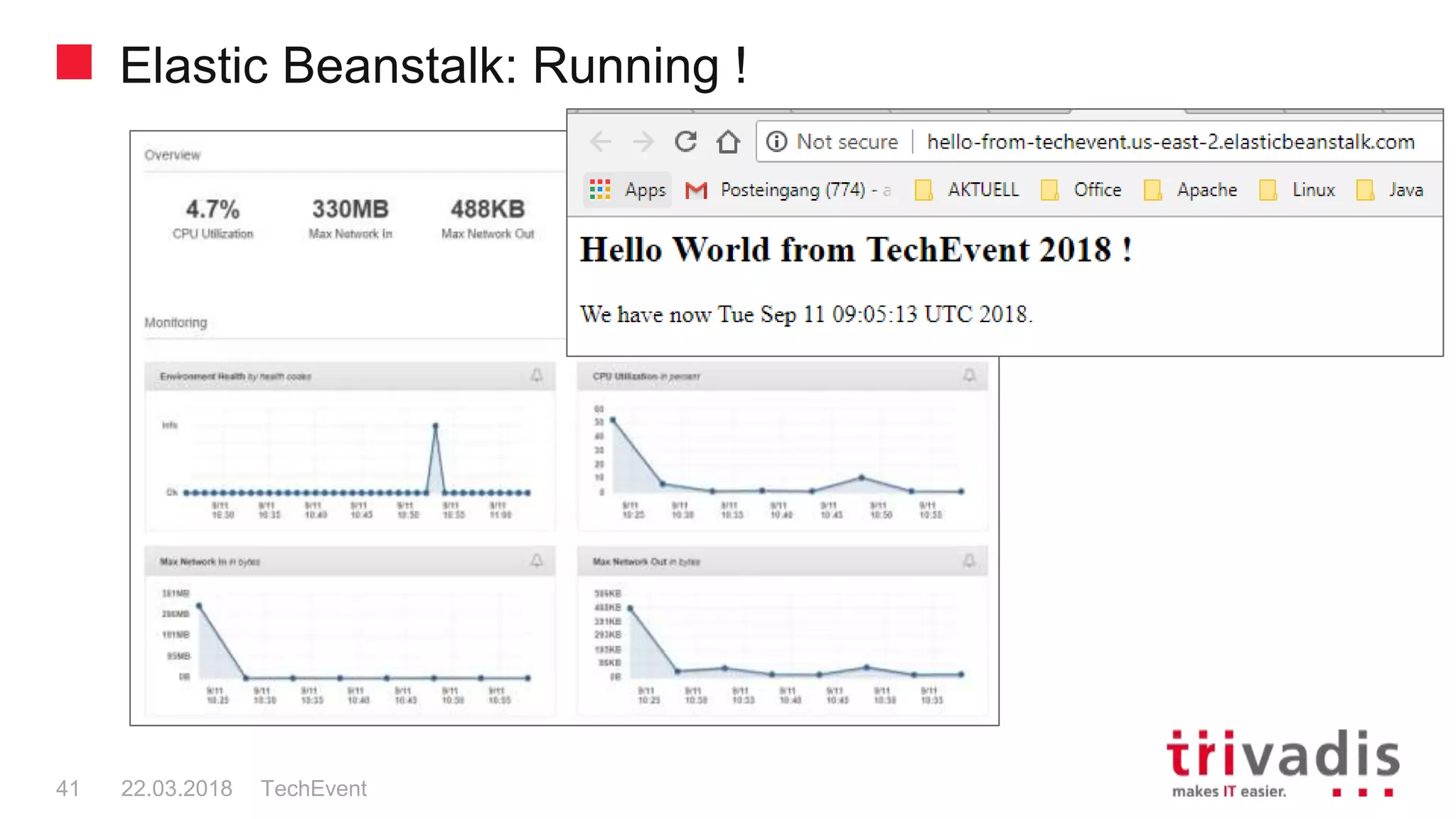Click the browser back arrow
1456x819 pixels.
click(x=601, y=142)
